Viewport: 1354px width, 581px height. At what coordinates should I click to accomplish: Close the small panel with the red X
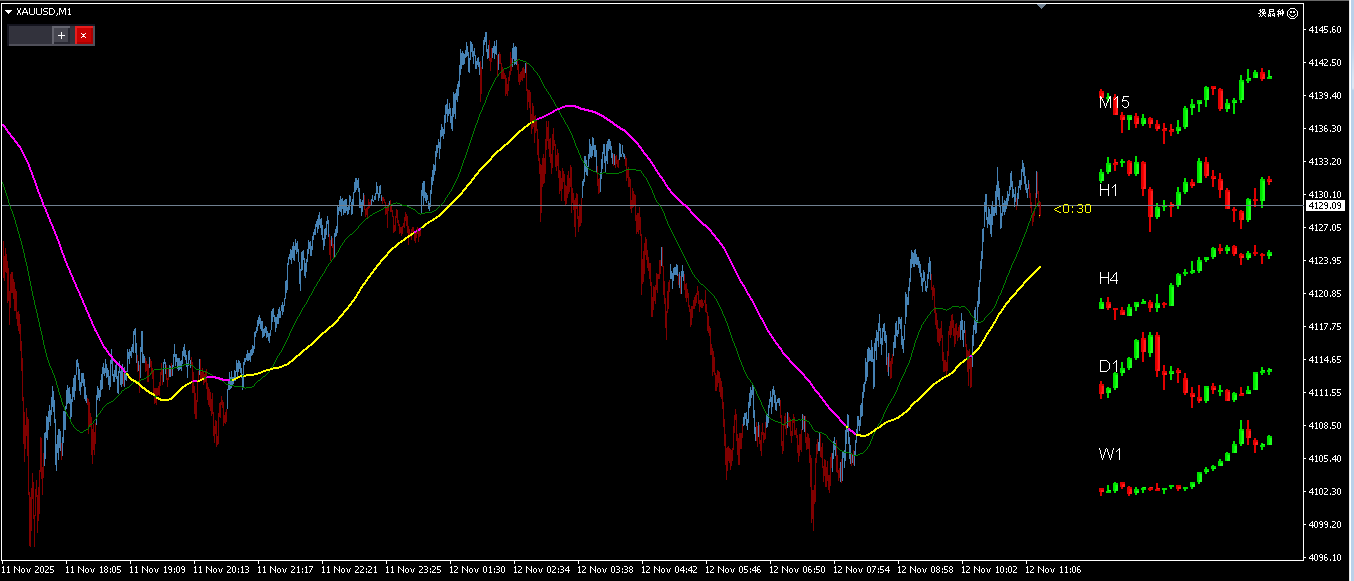(x=84, y=35)
